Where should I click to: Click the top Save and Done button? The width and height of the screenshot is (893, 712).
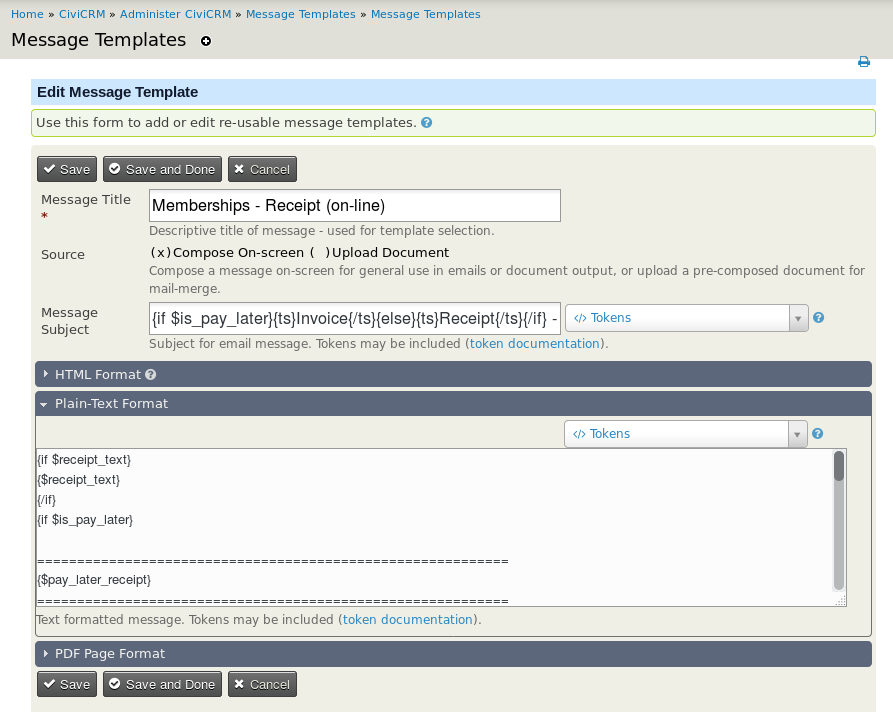coord(162,169)
